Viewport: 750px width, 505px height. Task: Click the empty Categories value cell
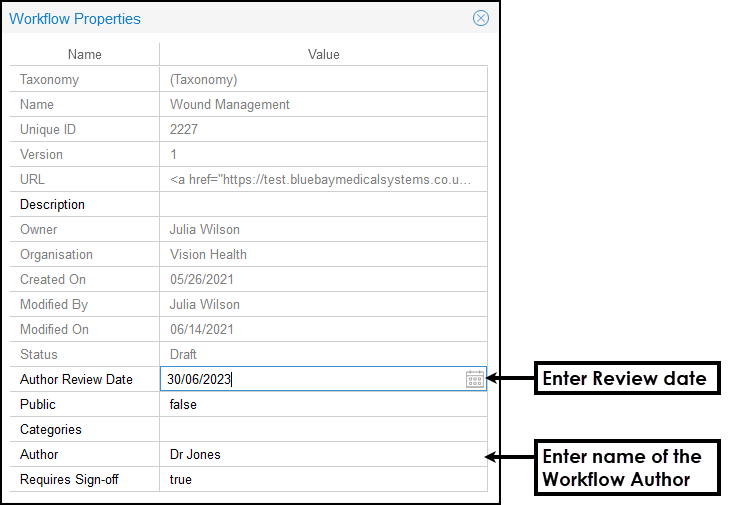point(322,429)
